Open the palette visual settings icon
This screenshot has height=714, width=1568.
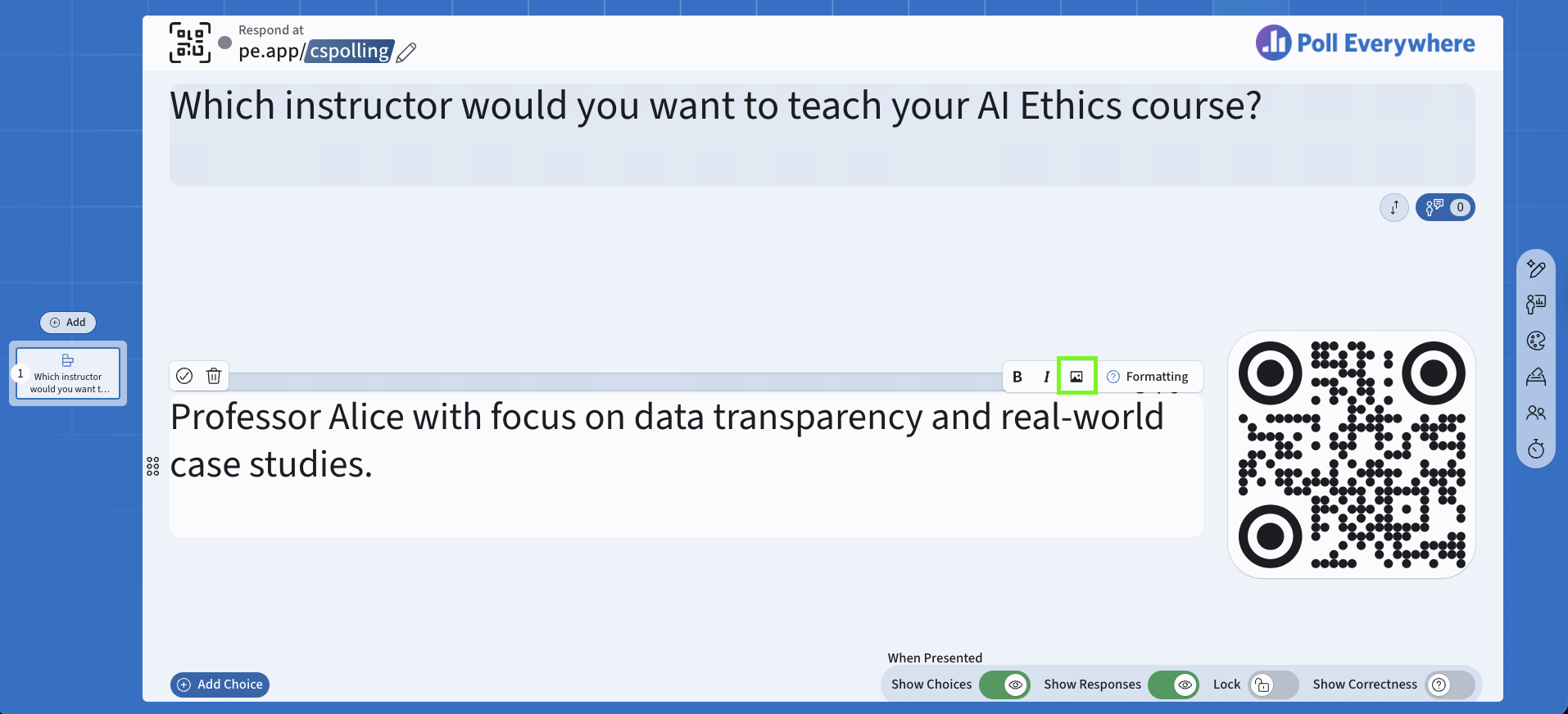click(1536, 341)
